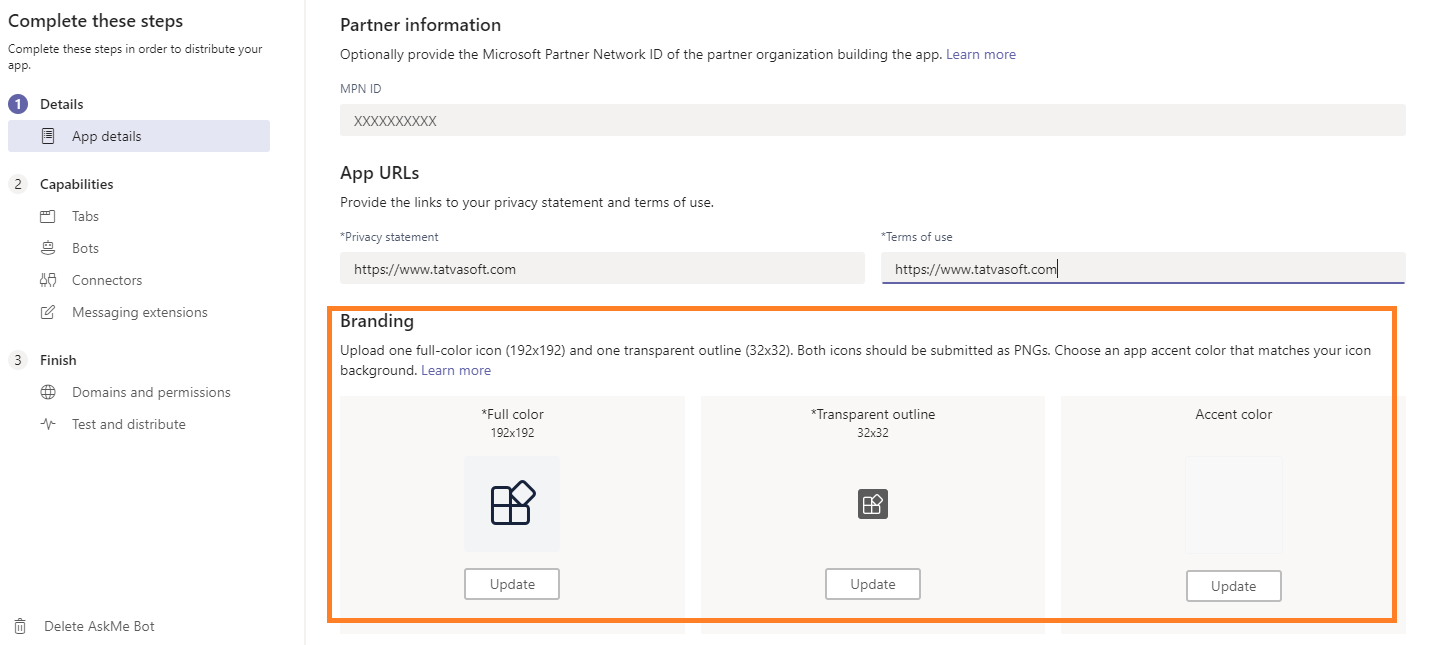Click Update under Accent color
Viewport: 1438px width, 645px height.
(x=1234, y=586)
